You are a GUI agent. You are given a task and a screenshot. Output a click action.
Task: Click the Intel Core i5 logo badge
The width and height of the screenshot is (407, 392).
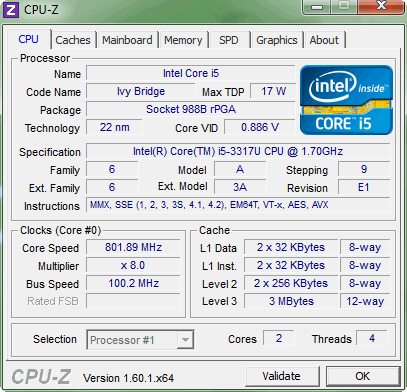(346, 100)
